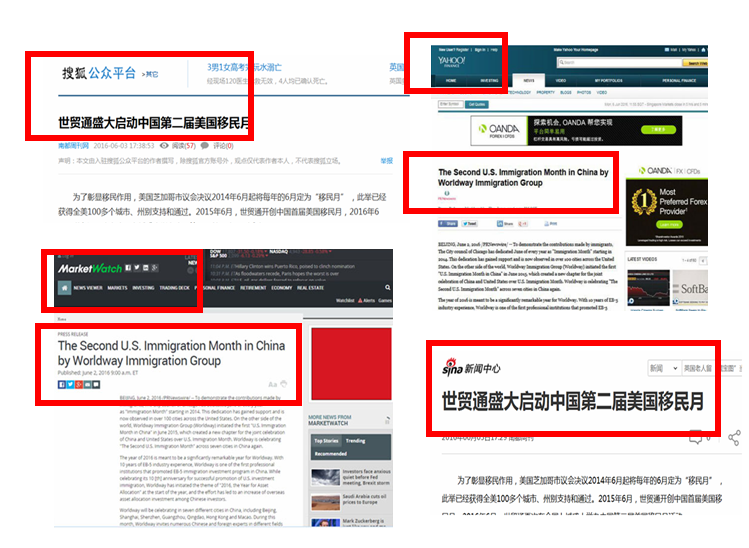This screenshot has height=548, width=749.
Task: Open MarketWatch header Facebook icon
Action: 128,268
